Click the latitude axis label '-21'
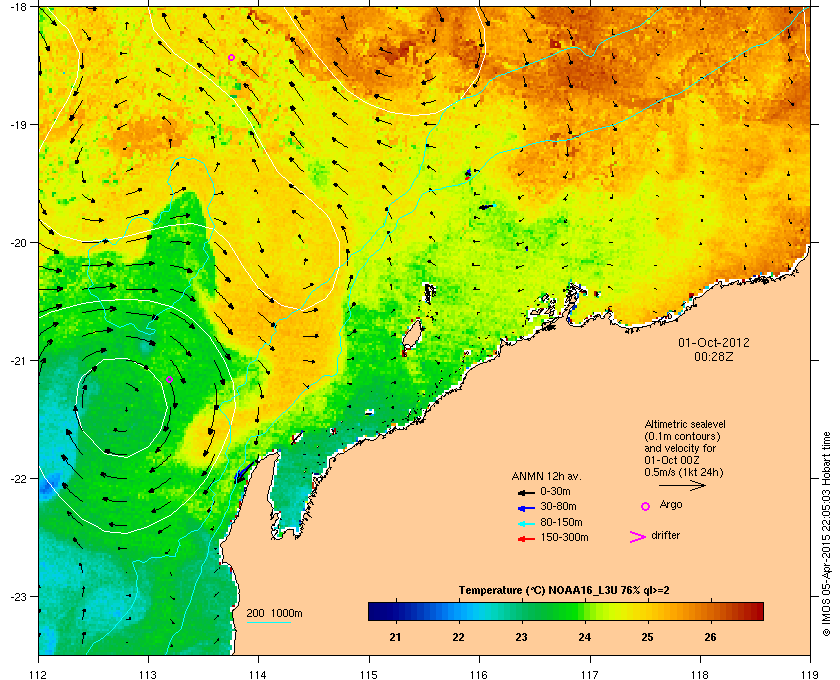This screenshot has height=680, width=840. coord(18,361)
